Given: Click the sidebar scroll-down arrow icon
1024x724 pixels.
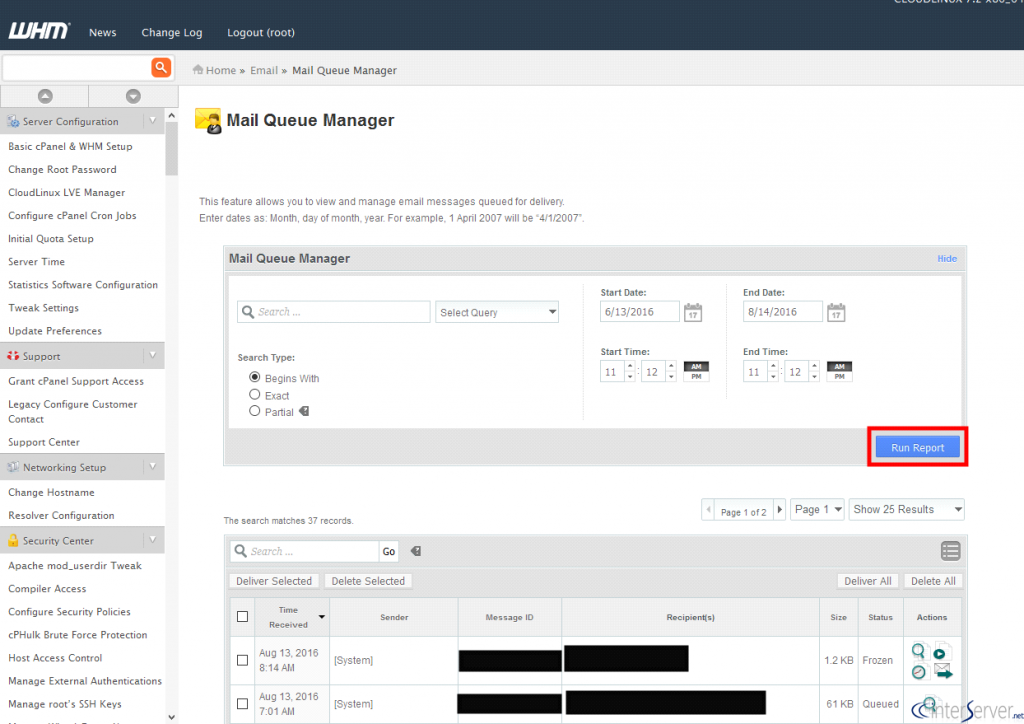Looking at the screenshot, I should tap(133, 96).
